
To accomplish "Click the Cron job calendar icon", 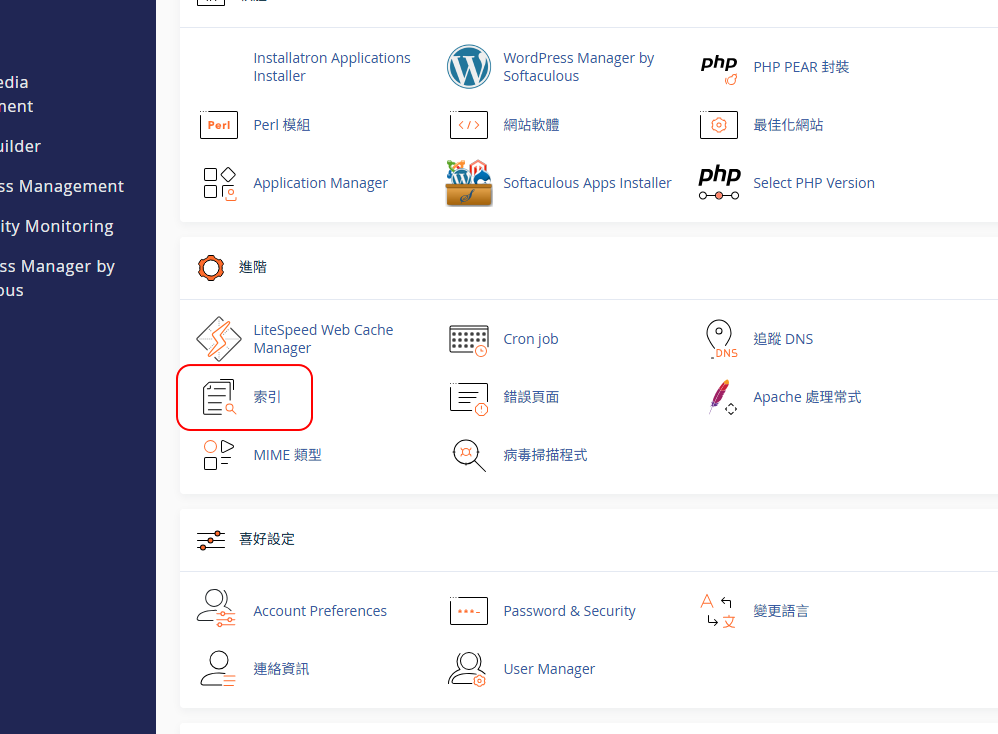I will pyautogui.click(x=469, y=339).
